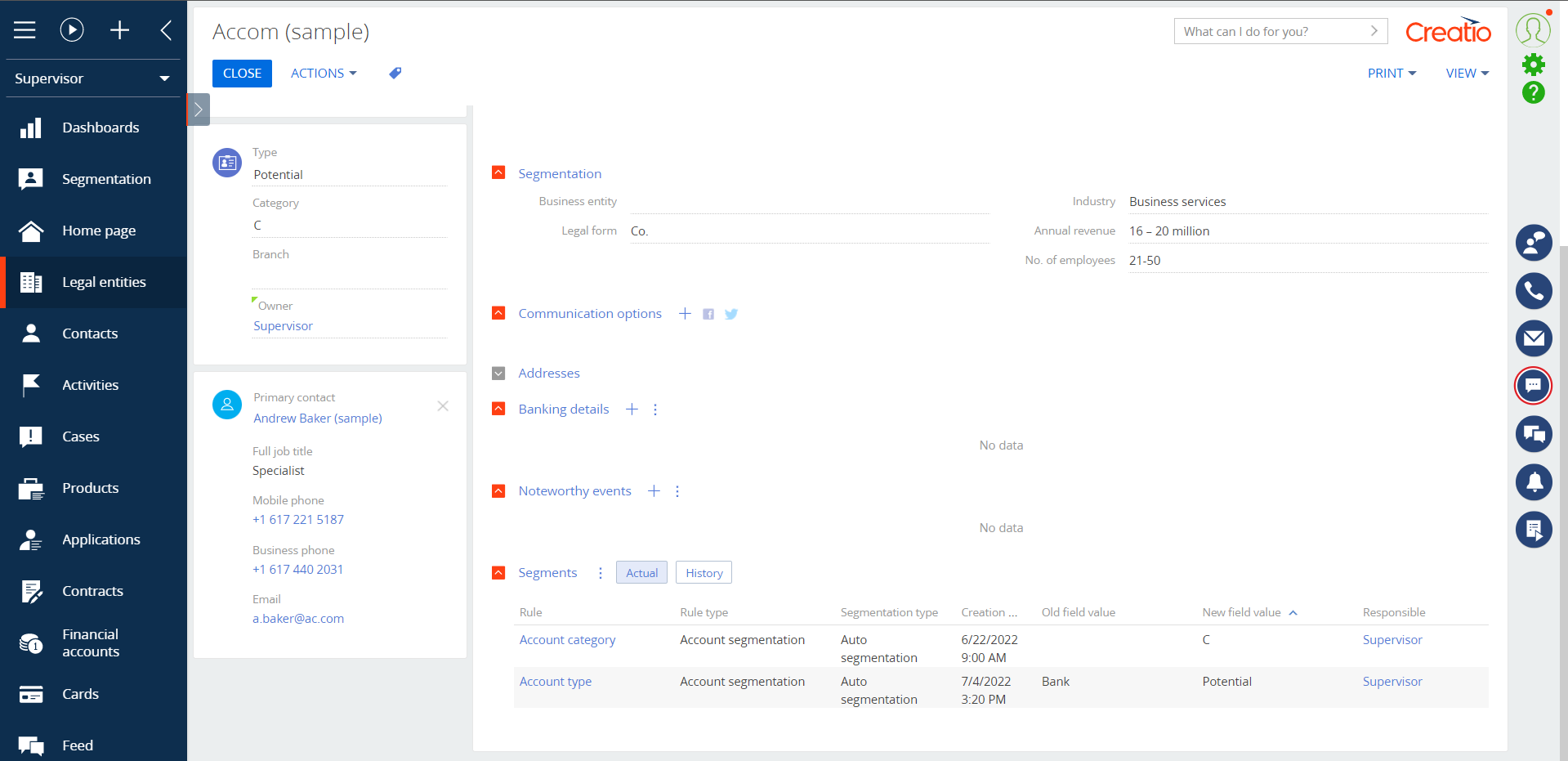Image resolution: width=1568 pixels, height=761 pixels.
Task: Click the 'What can I do for you?' field
Action: point(1275,31)
